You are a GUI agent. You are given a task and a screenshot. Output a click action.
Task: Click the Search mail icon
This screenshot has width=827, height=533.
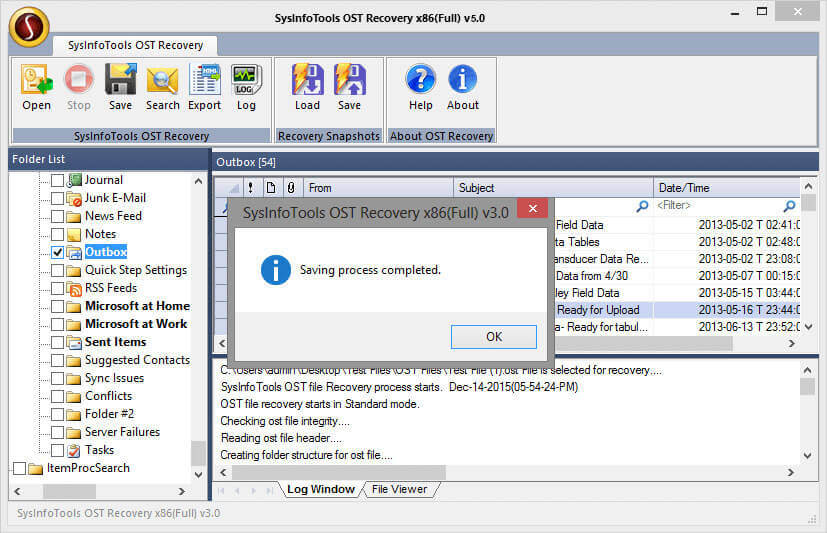point(162,82)
